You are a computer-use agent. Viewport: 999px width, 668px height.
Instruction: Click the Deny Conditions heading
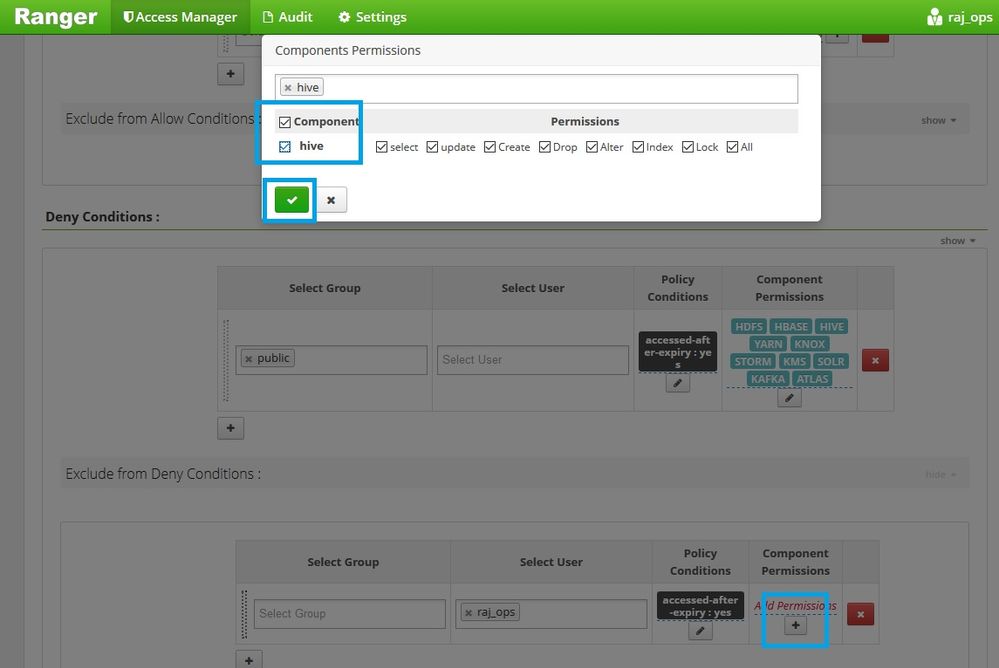[103, 217]
